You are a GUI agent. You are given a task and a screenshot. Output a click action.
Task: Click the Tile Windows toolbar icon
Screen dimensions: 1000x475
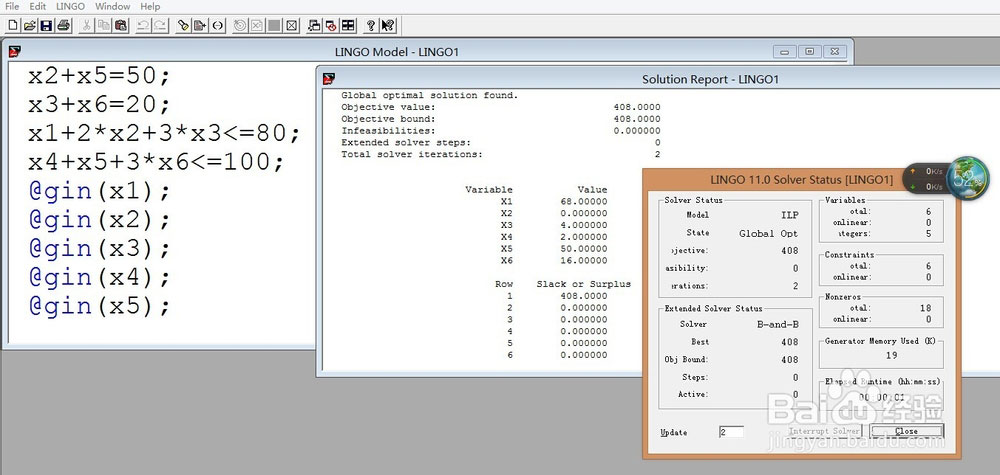click(x=348, y=26)
